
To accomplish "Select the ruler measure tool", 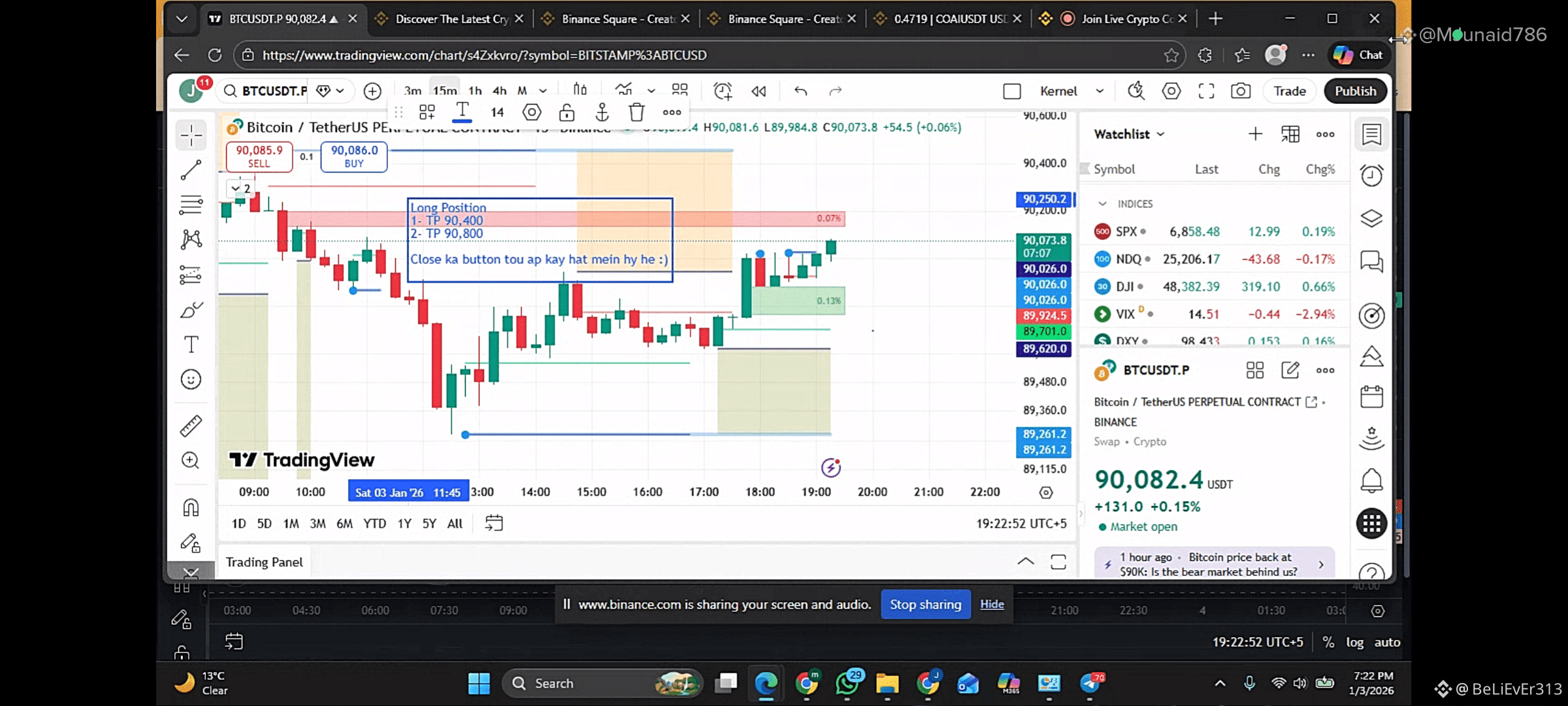I will 191,426.
